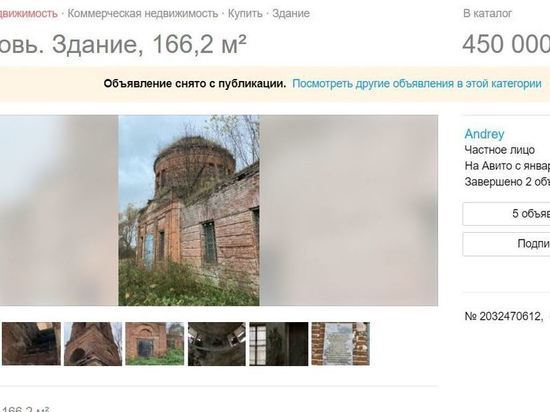Select thumbnail showing brick facade with door

pos(155,344)
